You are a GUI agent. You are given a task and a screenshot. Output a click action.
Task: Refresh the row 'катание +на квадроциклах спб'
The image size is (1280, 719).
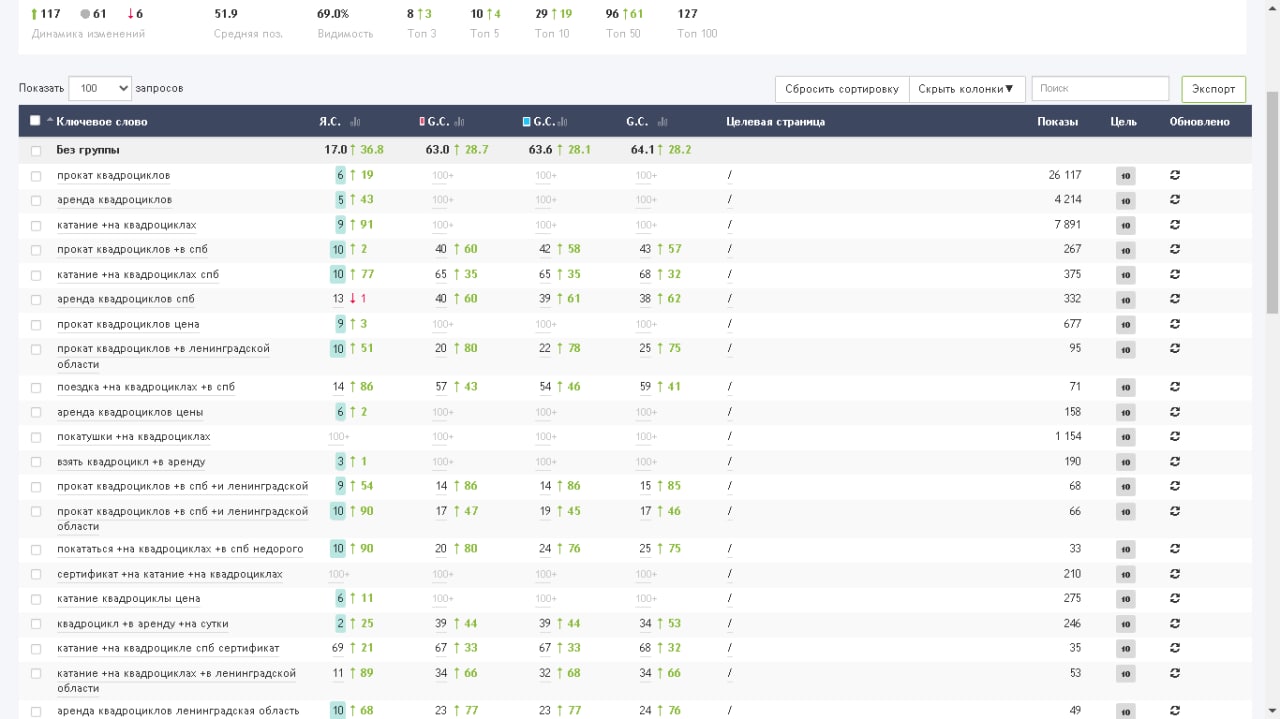point(1175,274)
